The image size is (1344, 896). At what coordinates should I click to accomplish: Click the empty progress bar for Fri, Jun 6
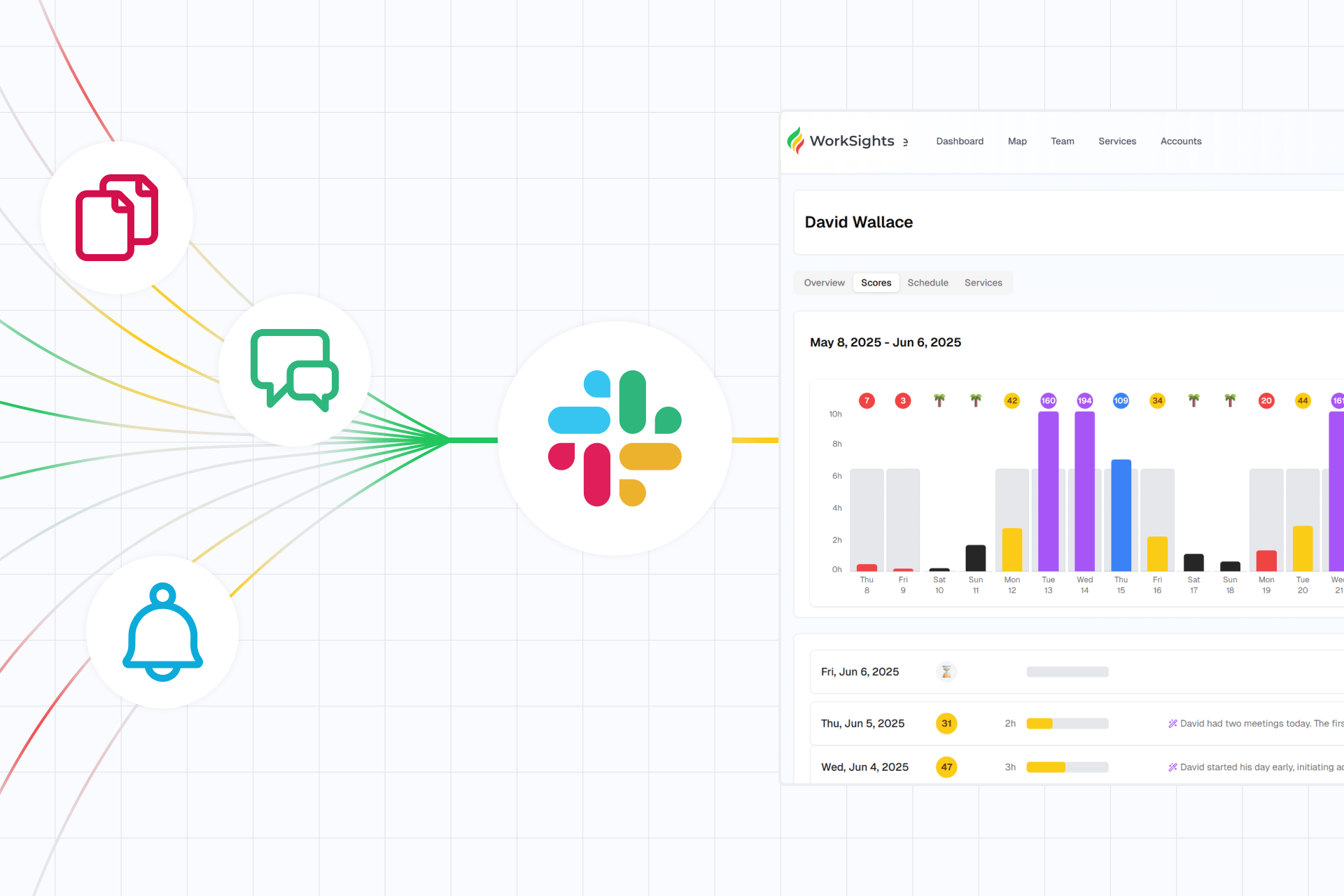point(1067,672)
